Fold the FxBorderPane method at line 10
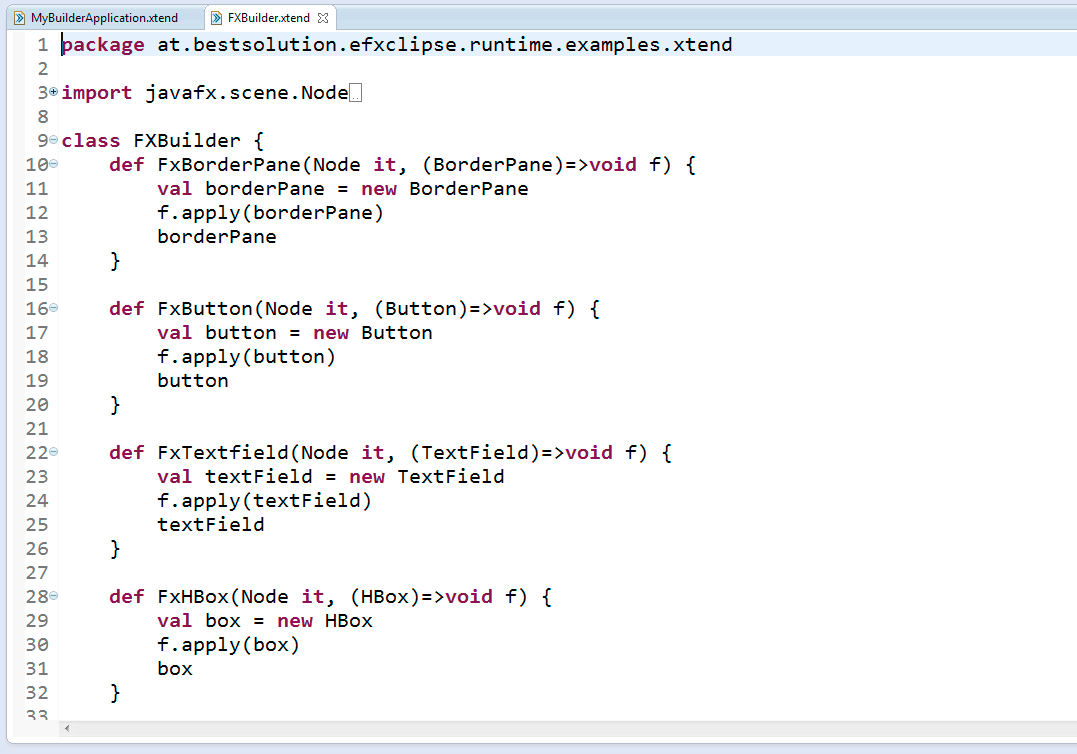The image size is (1077, 754). (54, 164)
